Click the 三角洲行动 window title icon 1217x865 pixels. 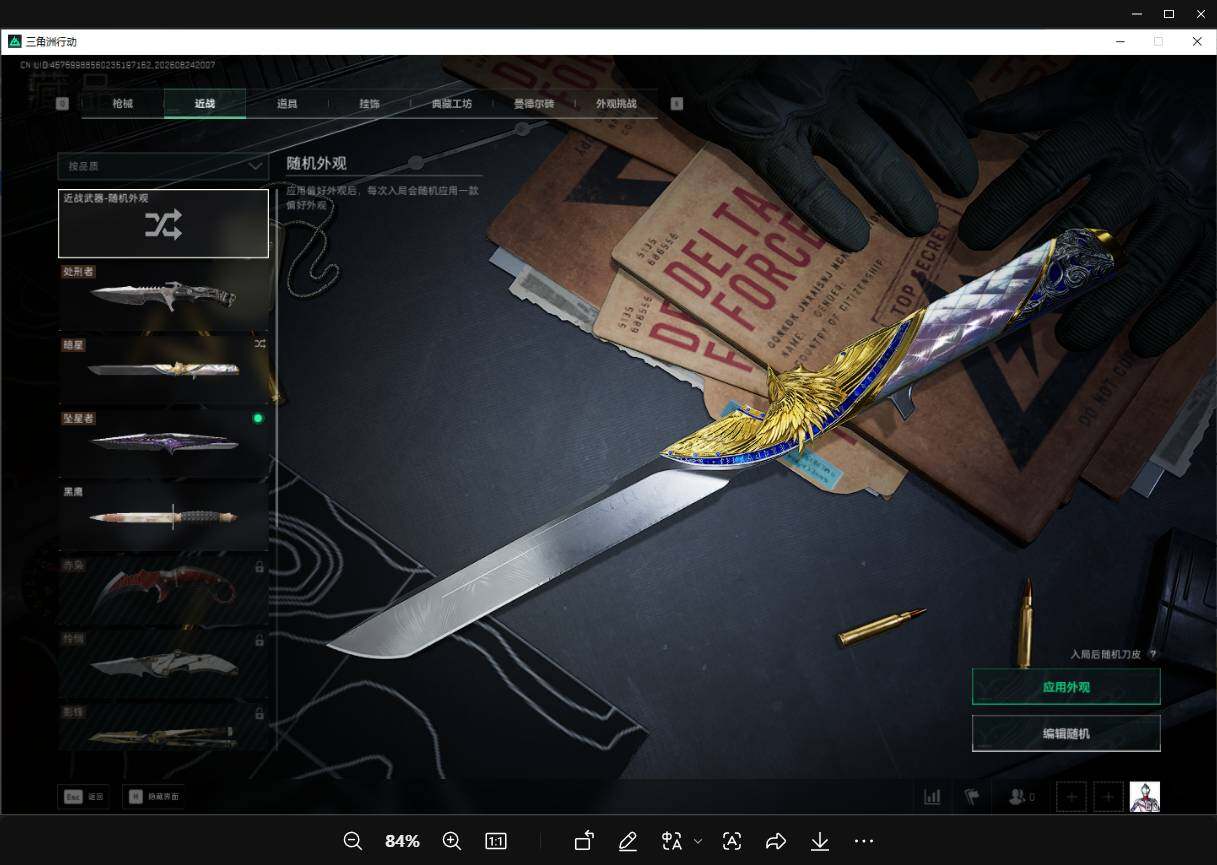(14, 41)
